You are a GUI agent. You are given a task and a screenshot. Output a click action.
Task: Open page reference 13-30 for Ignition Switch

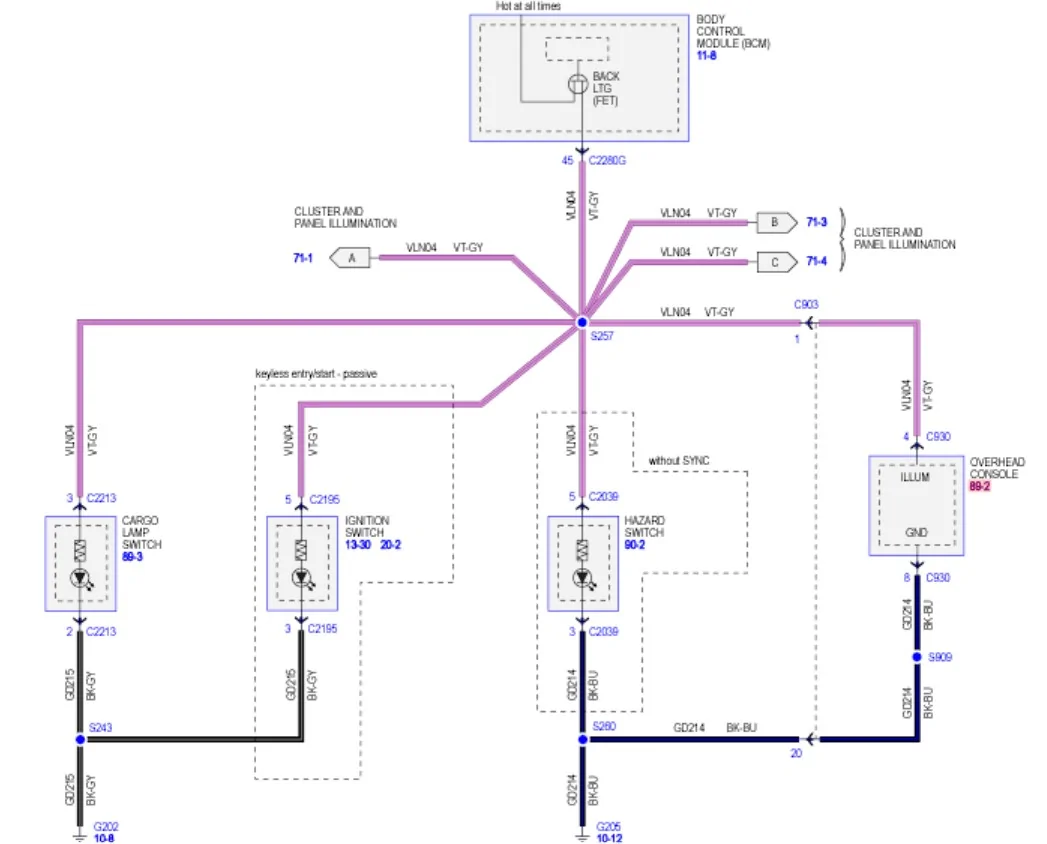(x=358, y=545)
